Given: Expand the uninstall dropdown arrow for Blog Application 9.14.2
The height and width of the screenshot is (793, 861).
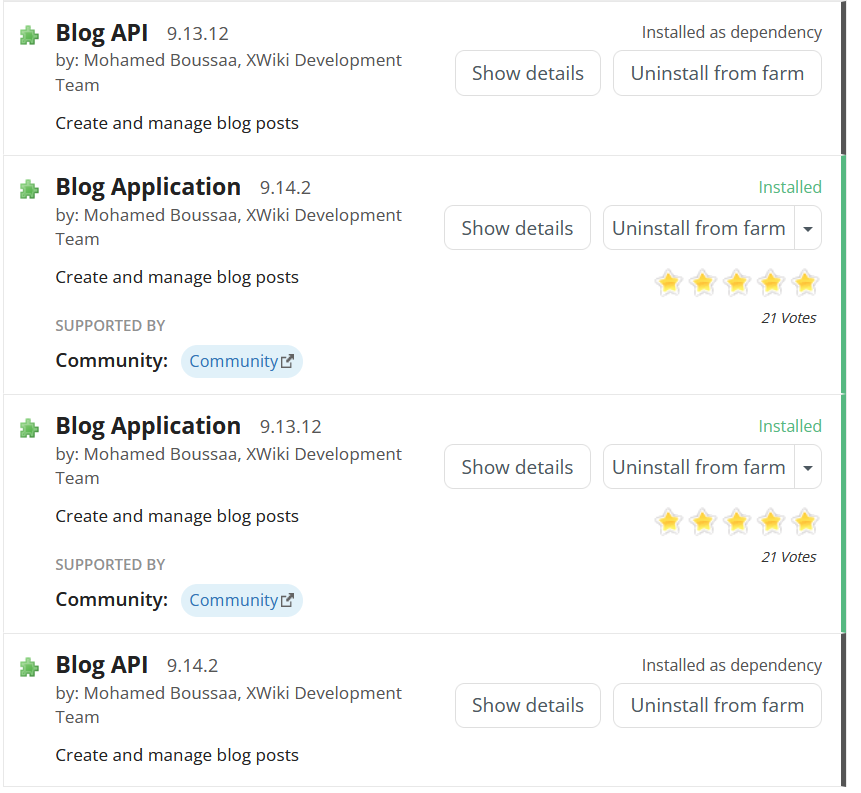Looking at the screenshot, I should tap(808, 228).
